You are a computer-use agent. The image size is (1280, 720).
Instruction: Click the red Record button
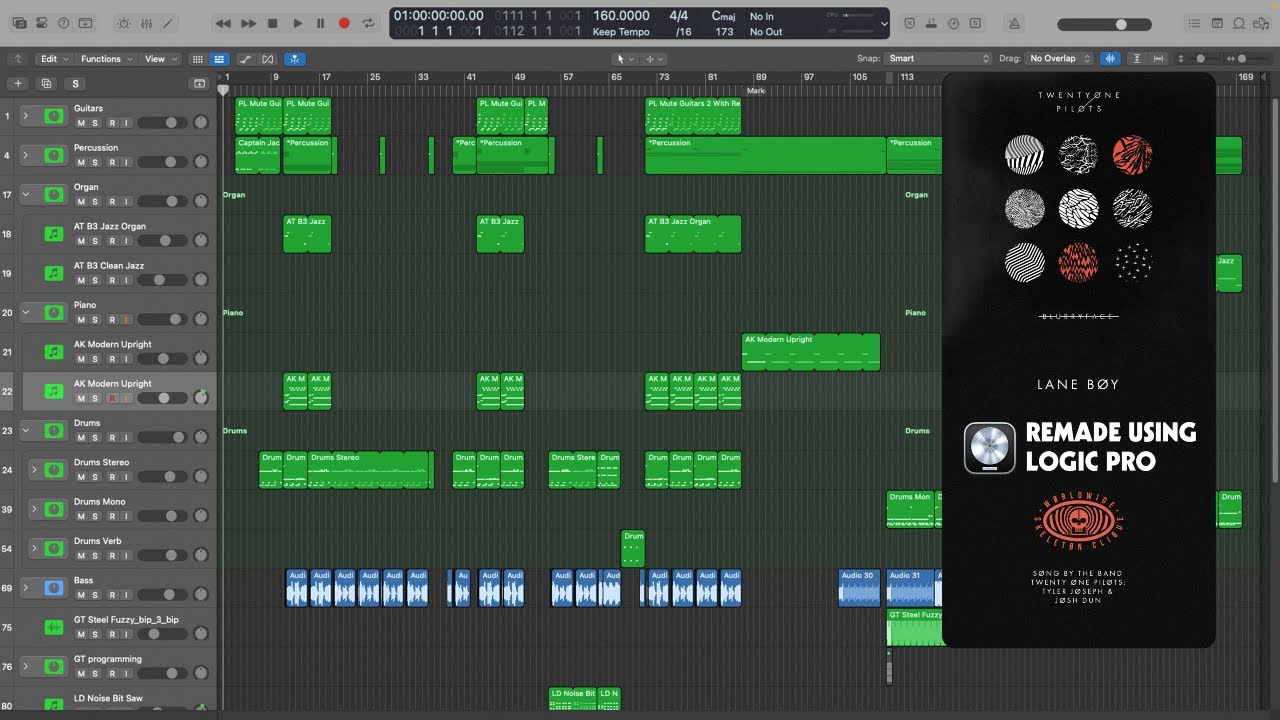tap(344, 23)
